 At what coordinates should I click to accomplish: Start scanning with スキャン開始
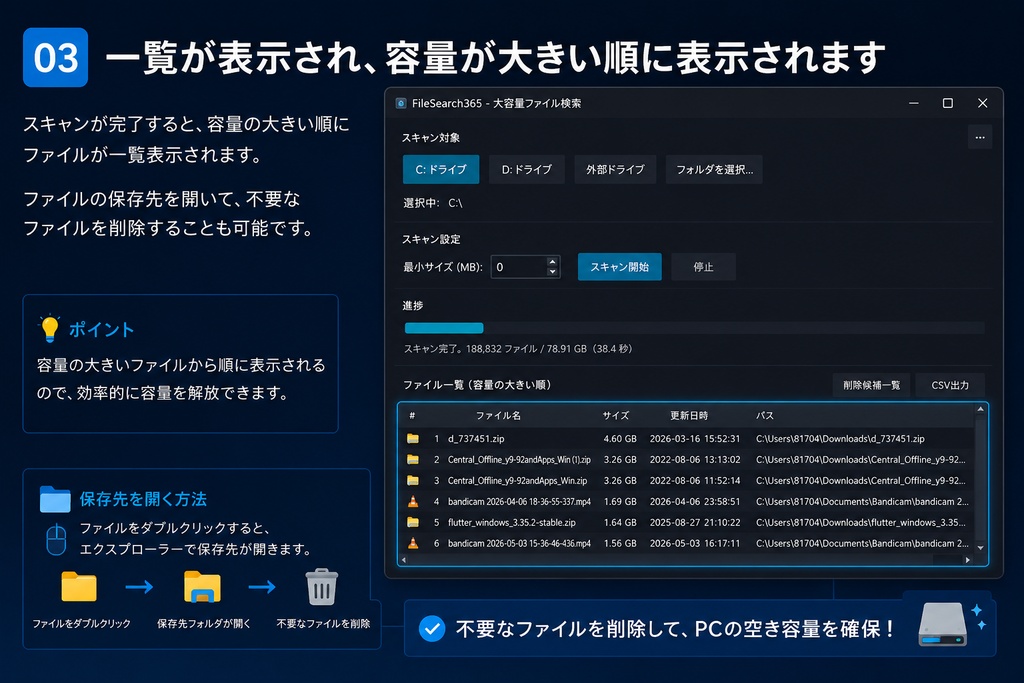point(619,267)
